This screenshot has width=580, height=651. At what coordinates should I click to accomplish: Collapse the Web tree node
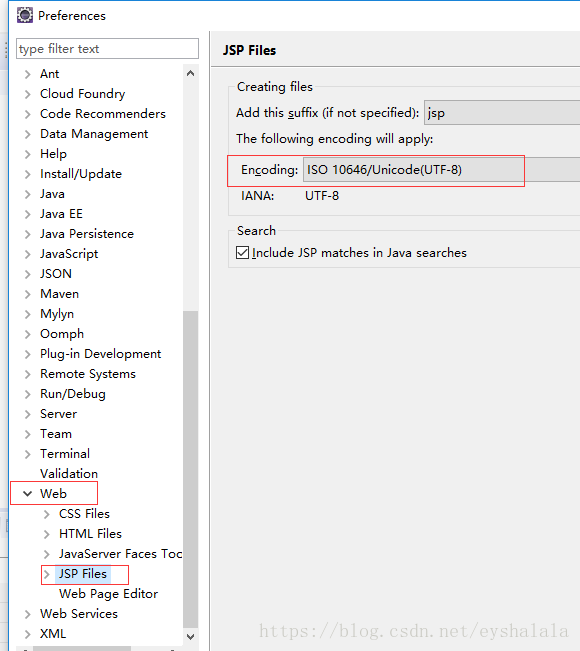(x=27, y=494)
